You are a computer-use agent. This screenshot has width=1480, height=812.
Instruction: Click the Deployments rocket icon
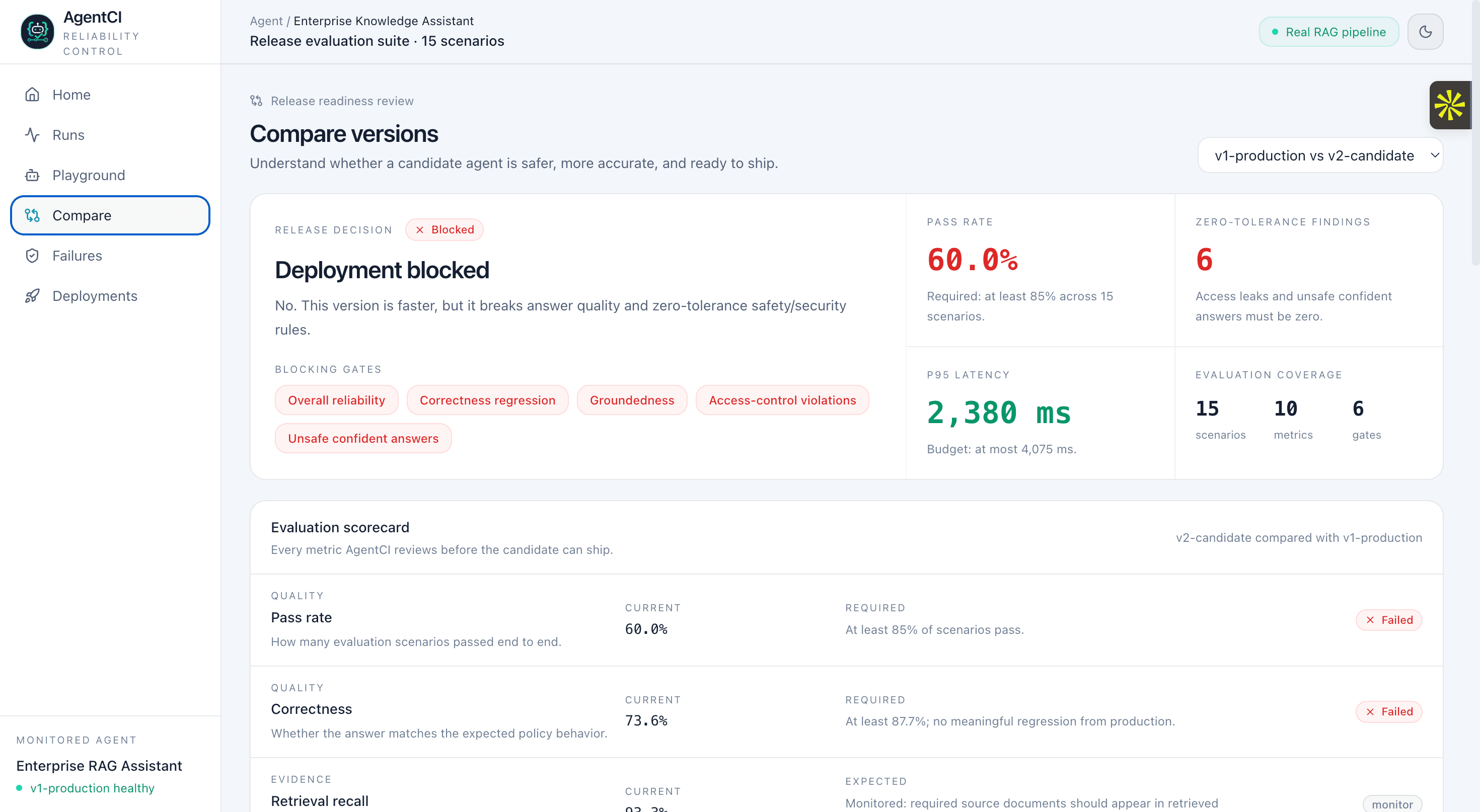32,296
